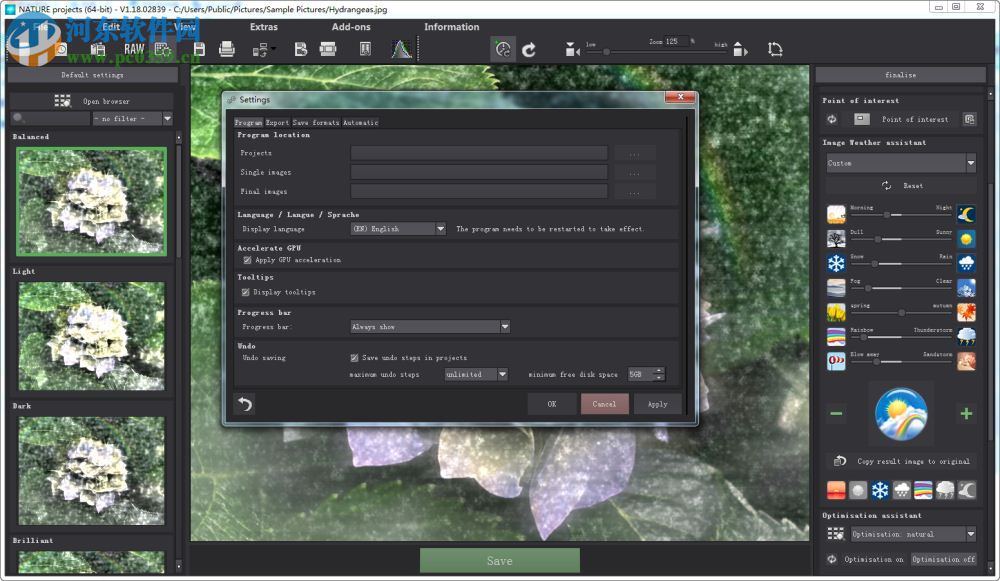Click the Cancel button in Settings
Image resolution: width=1000 pixels, height=581 pixels.
(604, 404)
